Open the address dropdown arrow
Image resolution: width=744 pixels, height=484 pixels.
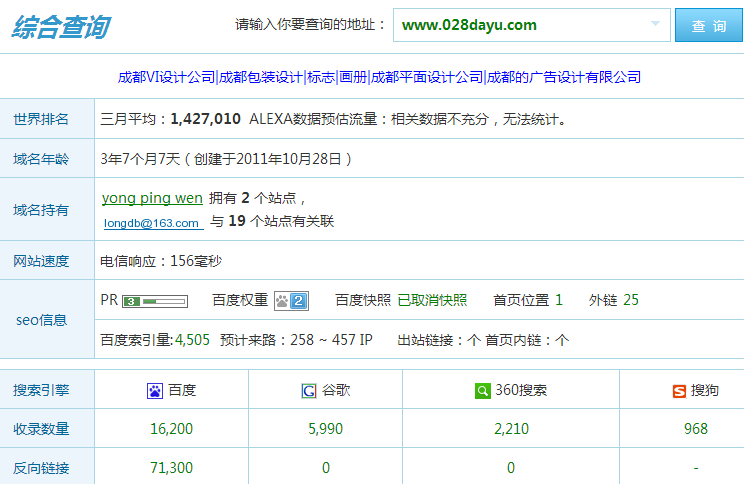(x=655, y=25)
